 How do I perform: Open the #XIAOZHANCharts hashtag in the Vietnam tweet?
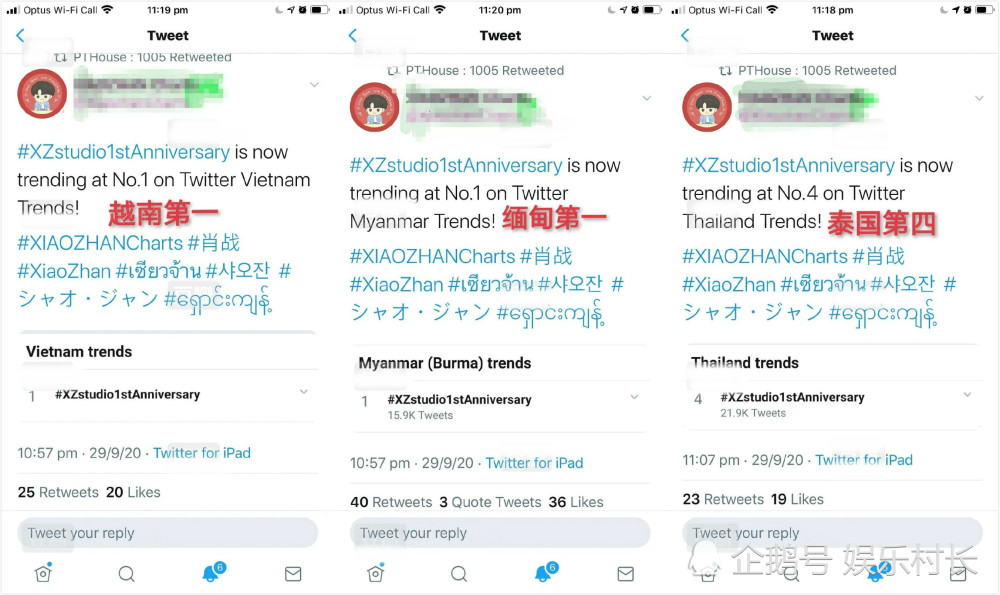(100, 243)
